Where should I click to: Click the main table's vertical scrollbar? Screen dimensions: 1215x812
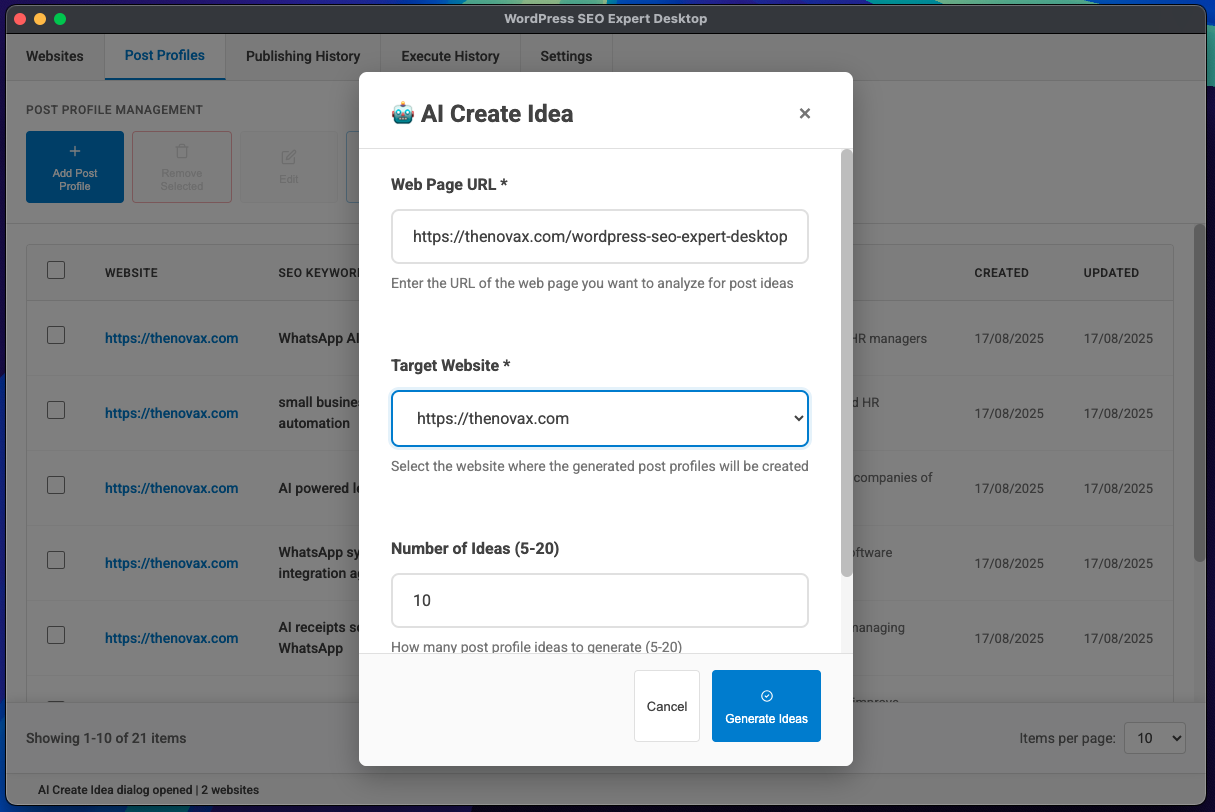click(x=1199, y=392)
